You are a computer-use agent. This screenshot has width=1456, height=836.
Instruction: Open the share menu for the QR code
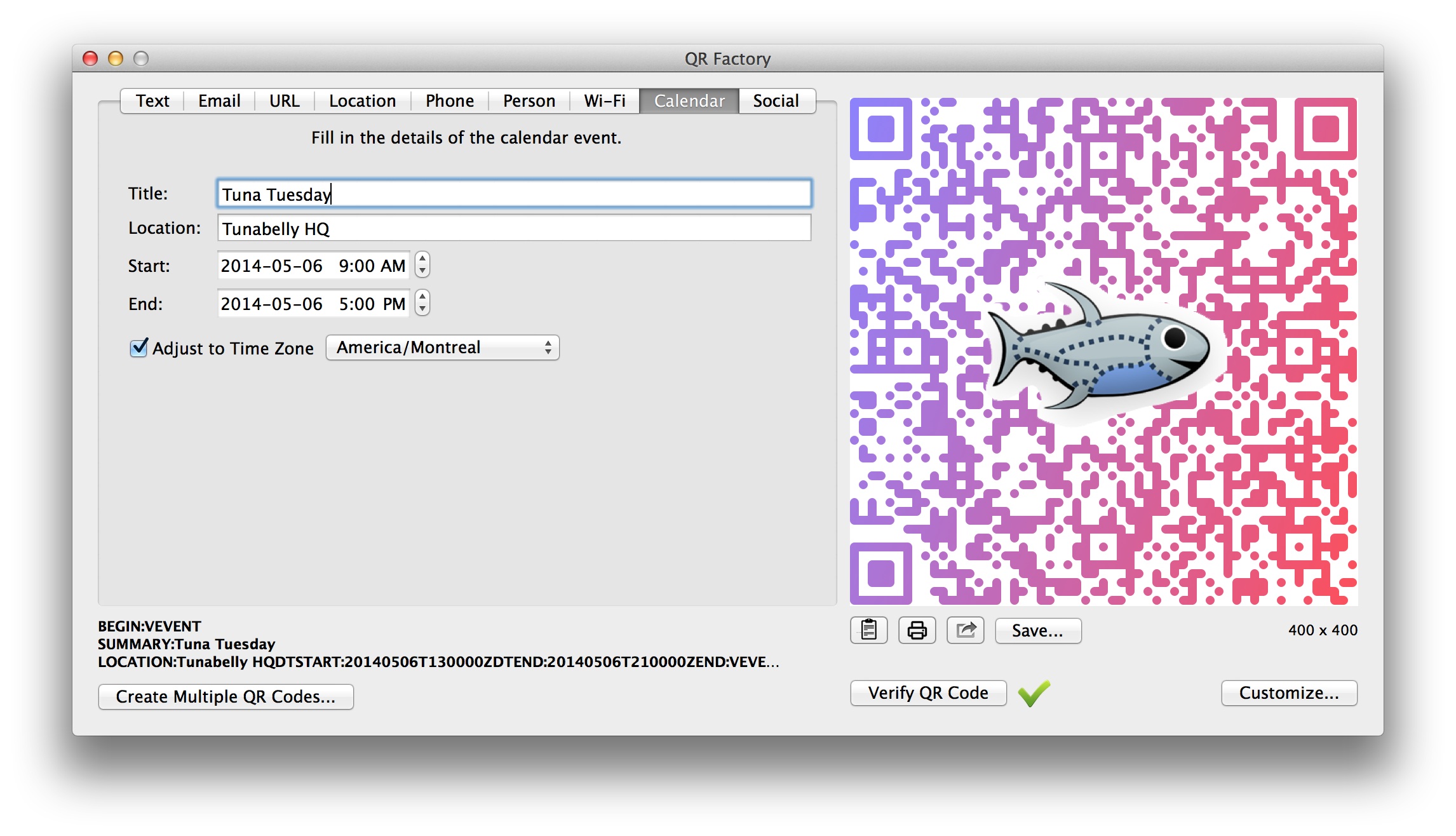tap(965, 630)
